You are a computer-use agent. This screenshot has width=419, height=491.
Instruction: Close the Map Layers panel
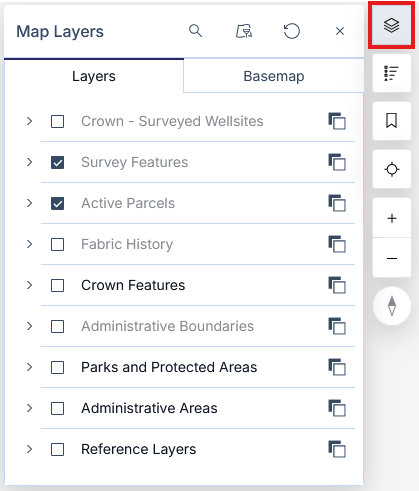pyautogui.click(x=340, y=31)
